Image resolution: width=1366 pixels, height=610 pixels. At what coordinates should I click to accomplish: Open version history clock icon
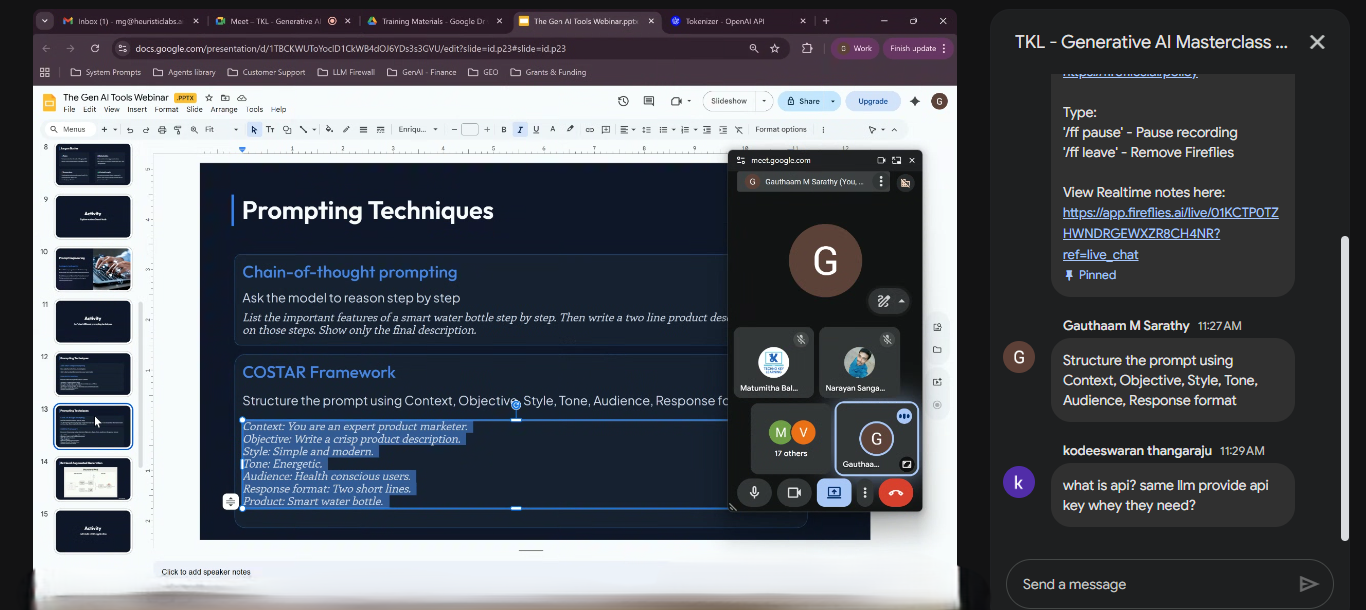coord(623,101)
